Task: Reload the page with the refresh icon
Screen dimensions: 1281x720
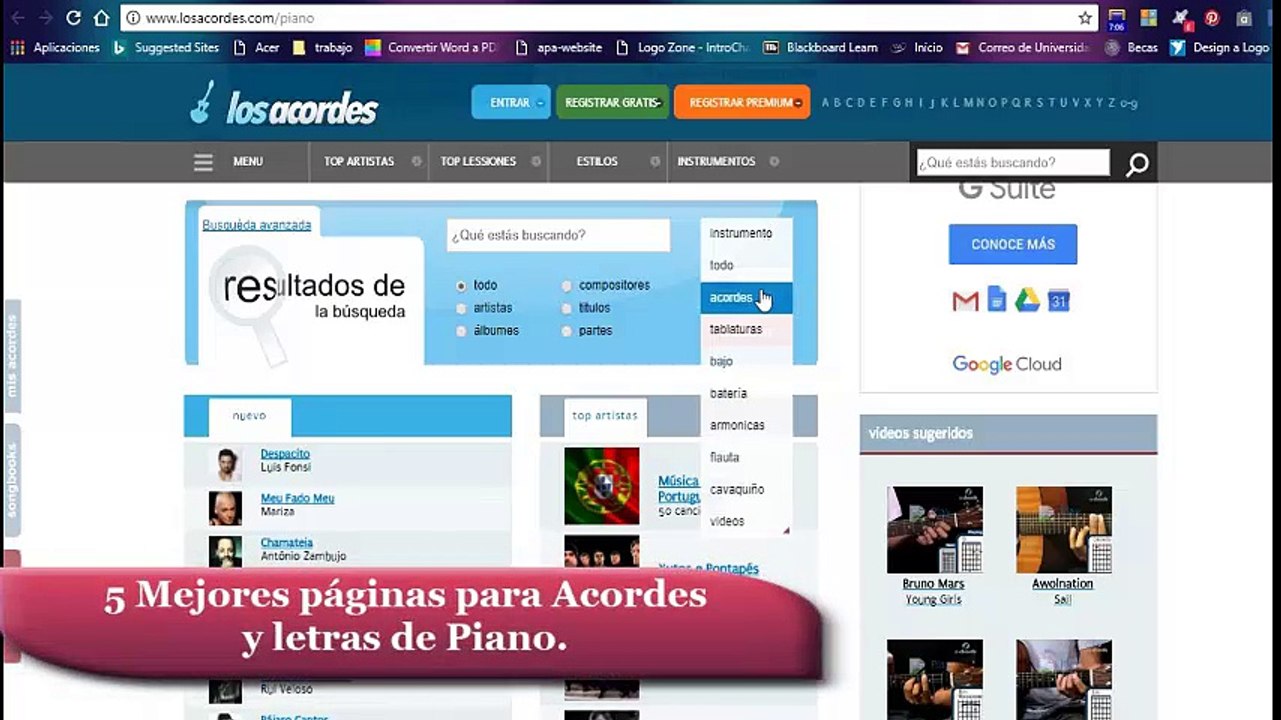Action: [x=73, y=18]
